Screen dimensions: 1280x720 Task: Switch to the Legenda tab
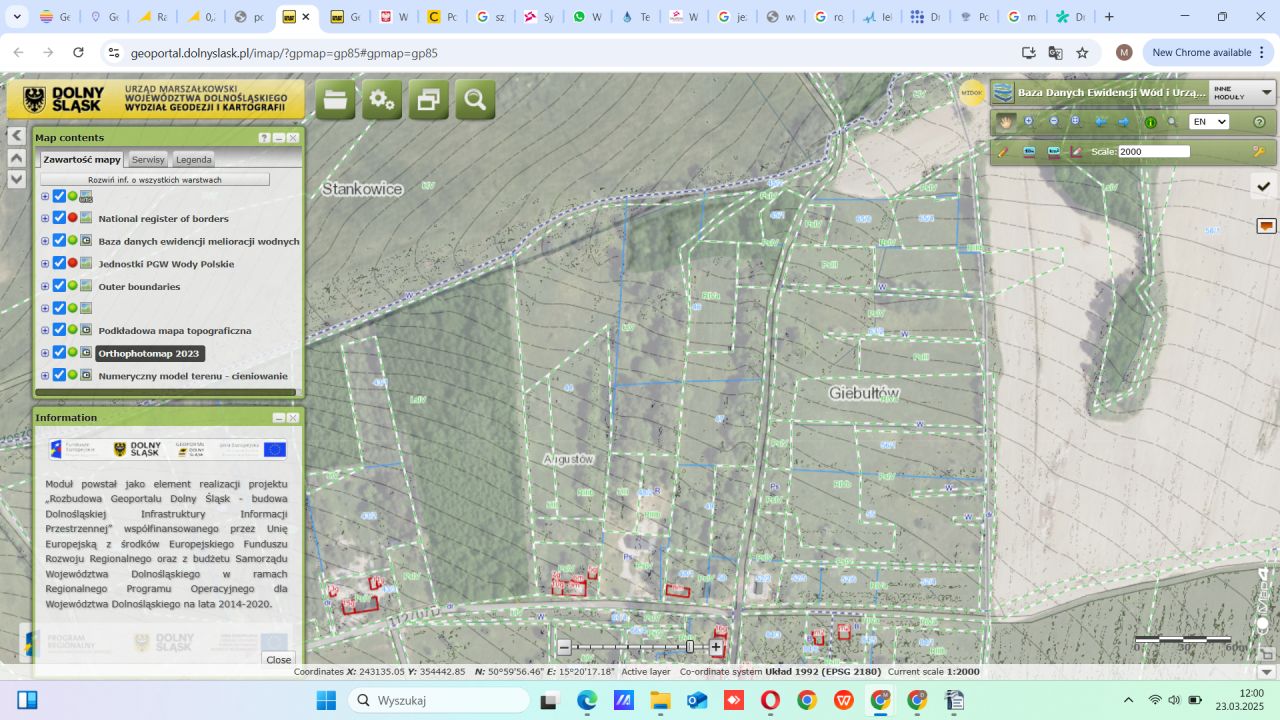[193, 160]
